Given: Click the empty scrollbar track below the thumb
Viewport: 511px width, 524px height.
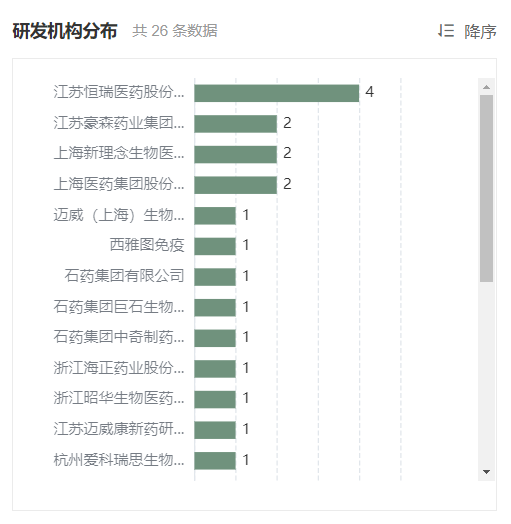Looking at the screenshot, I should click(x=486, y=373).
